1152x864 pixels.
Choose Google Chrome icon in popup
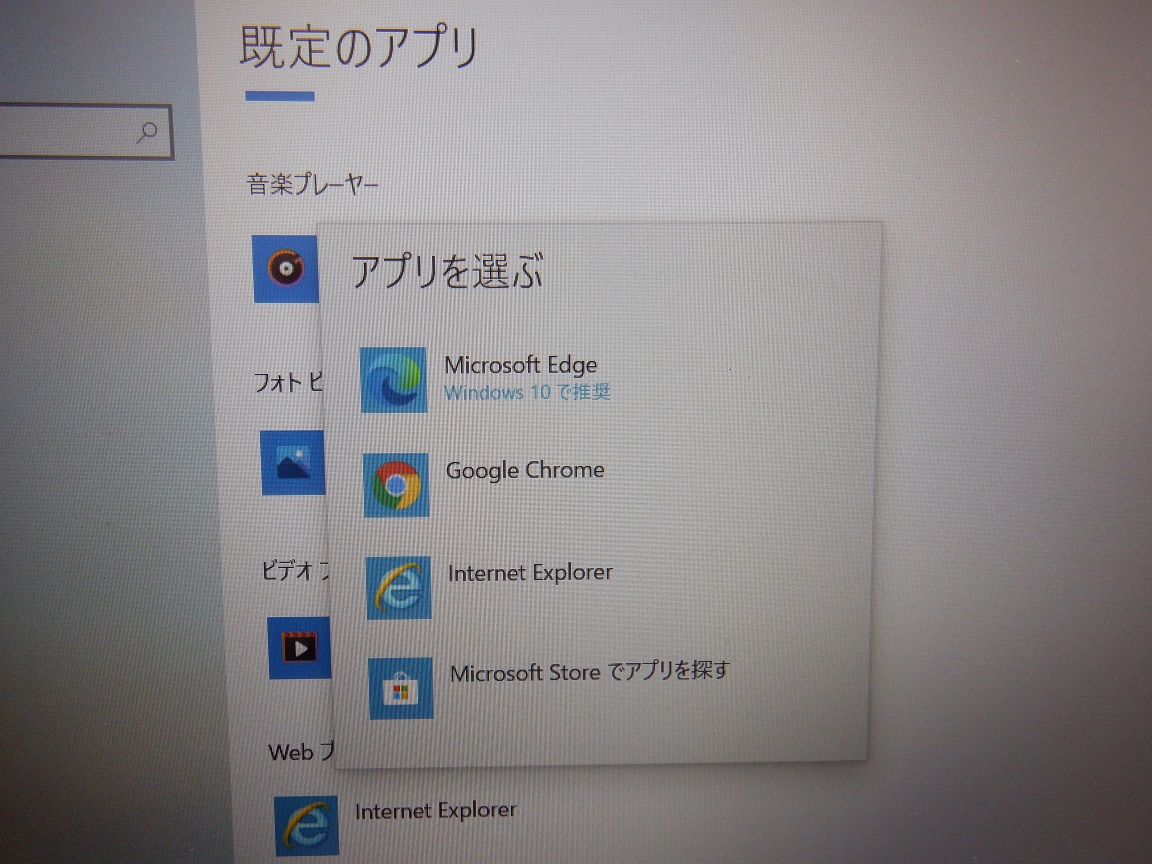click(x=396, y=485)
